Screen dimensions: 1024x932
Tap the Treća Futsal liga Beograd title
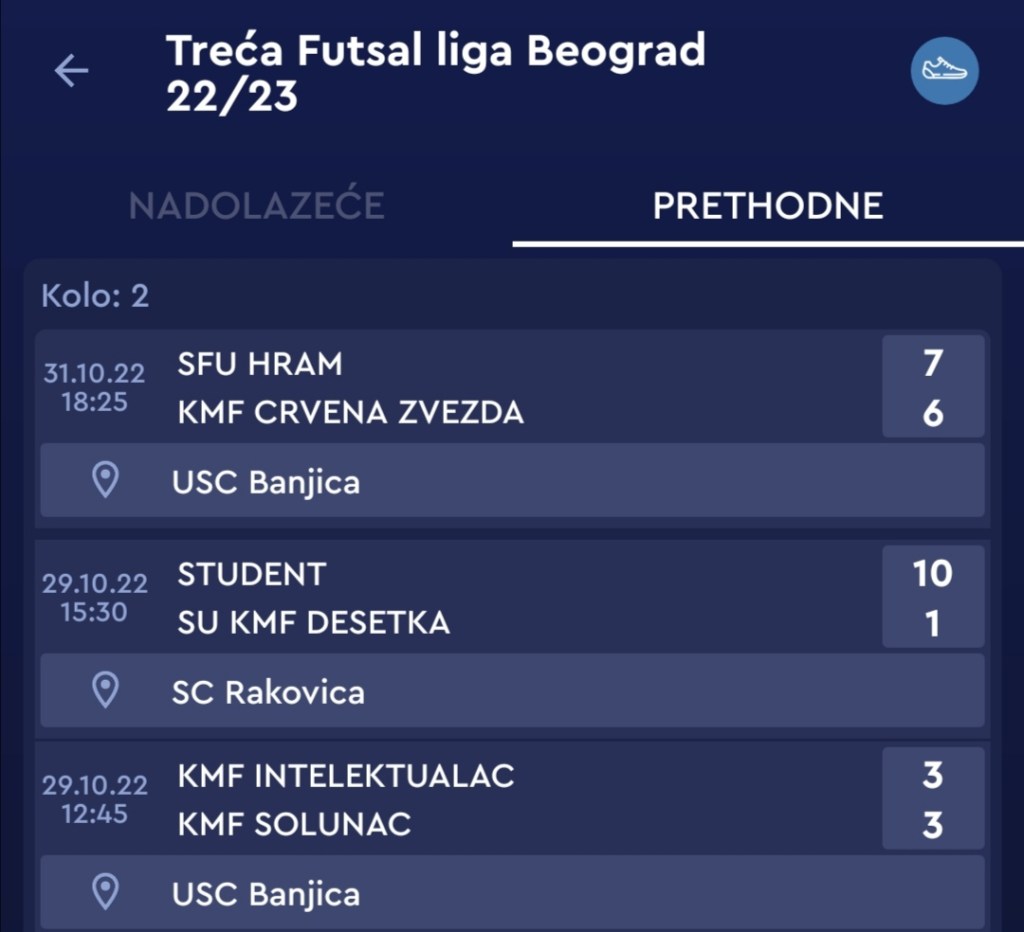coord(435,72)
